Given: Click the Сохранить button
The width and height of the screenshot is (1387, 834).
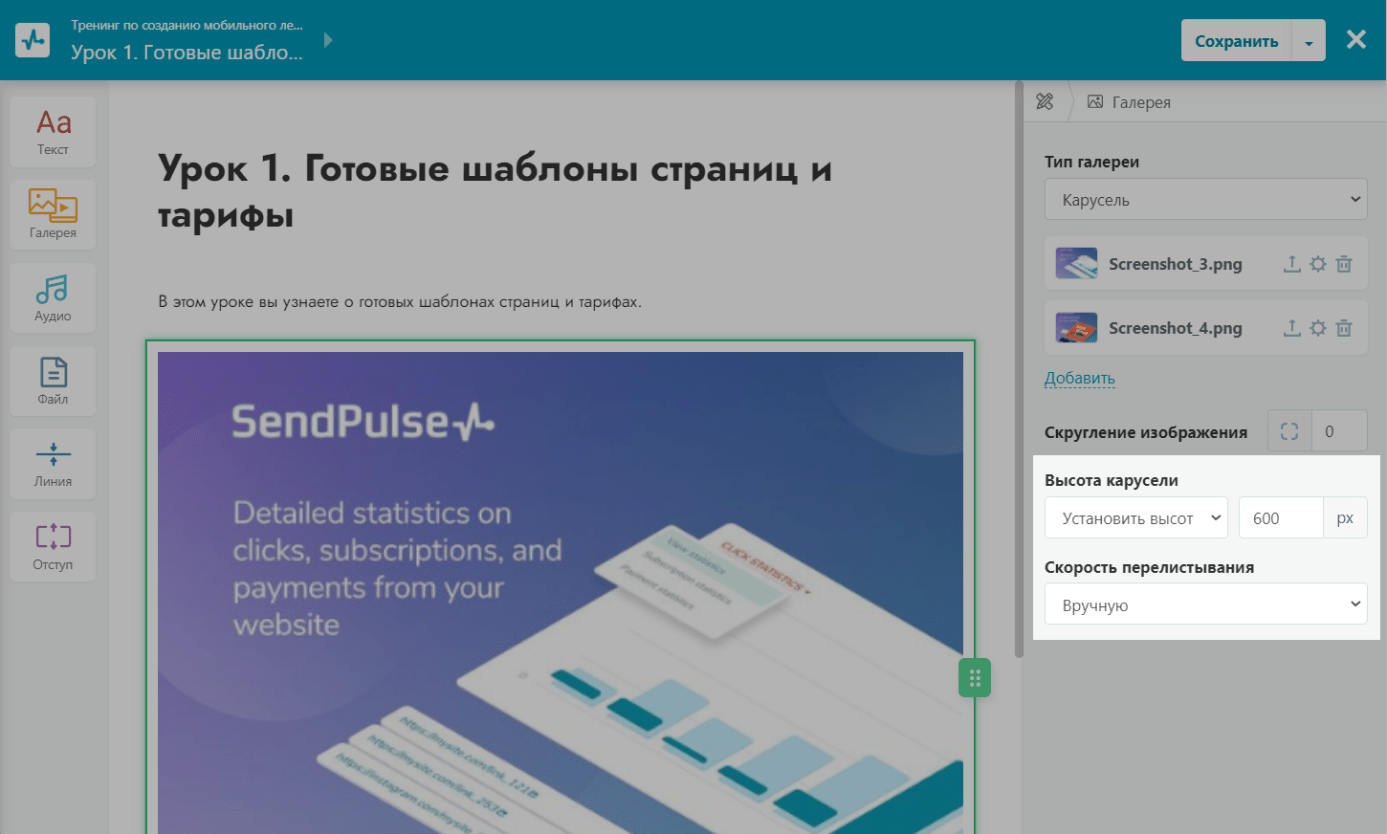Looking at the screenshot, I should (x=1236, y=42).
